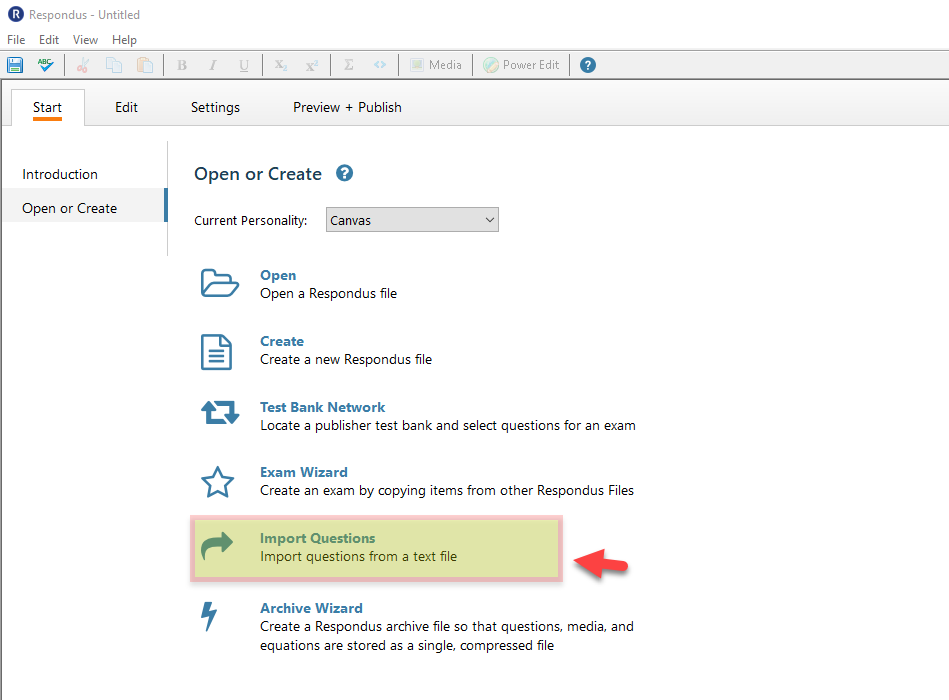This screenshot has height=700, width=949.
Task: Open the Media insert tool
Action: click(436, 65)
